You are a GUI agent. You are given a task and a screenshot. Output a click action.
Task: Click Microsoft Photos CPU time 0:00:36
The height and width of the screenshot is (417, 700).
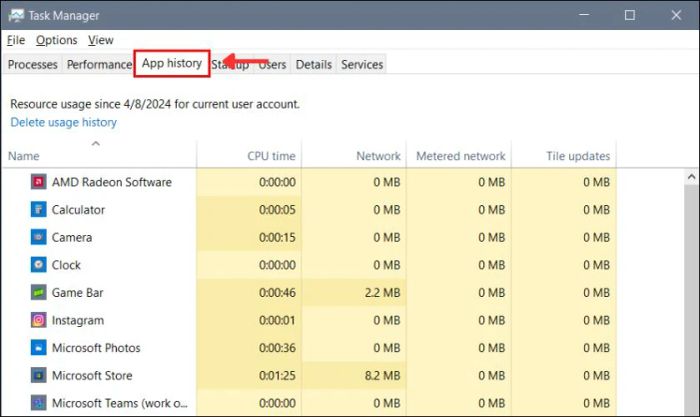click(277, 348)
